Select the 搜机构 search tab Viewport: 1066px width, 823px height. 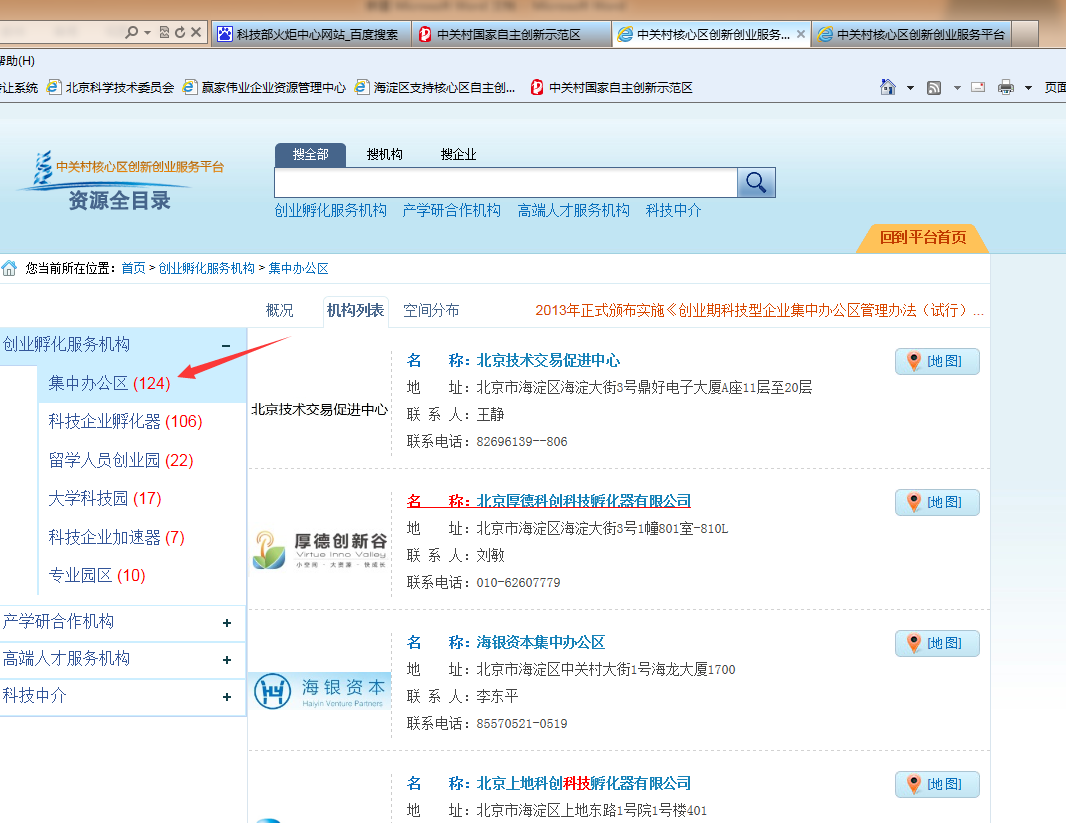click(x=385, y=155)
